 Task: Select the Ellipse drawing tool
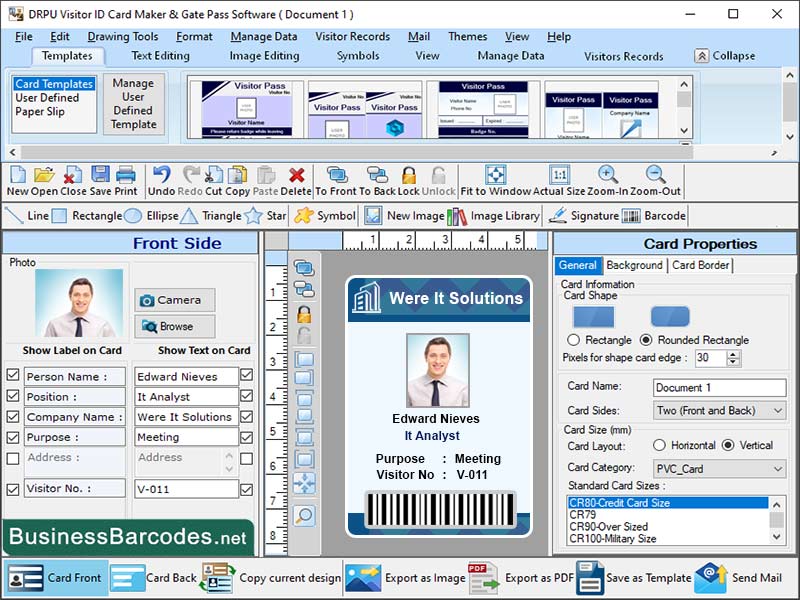point(151,216)
